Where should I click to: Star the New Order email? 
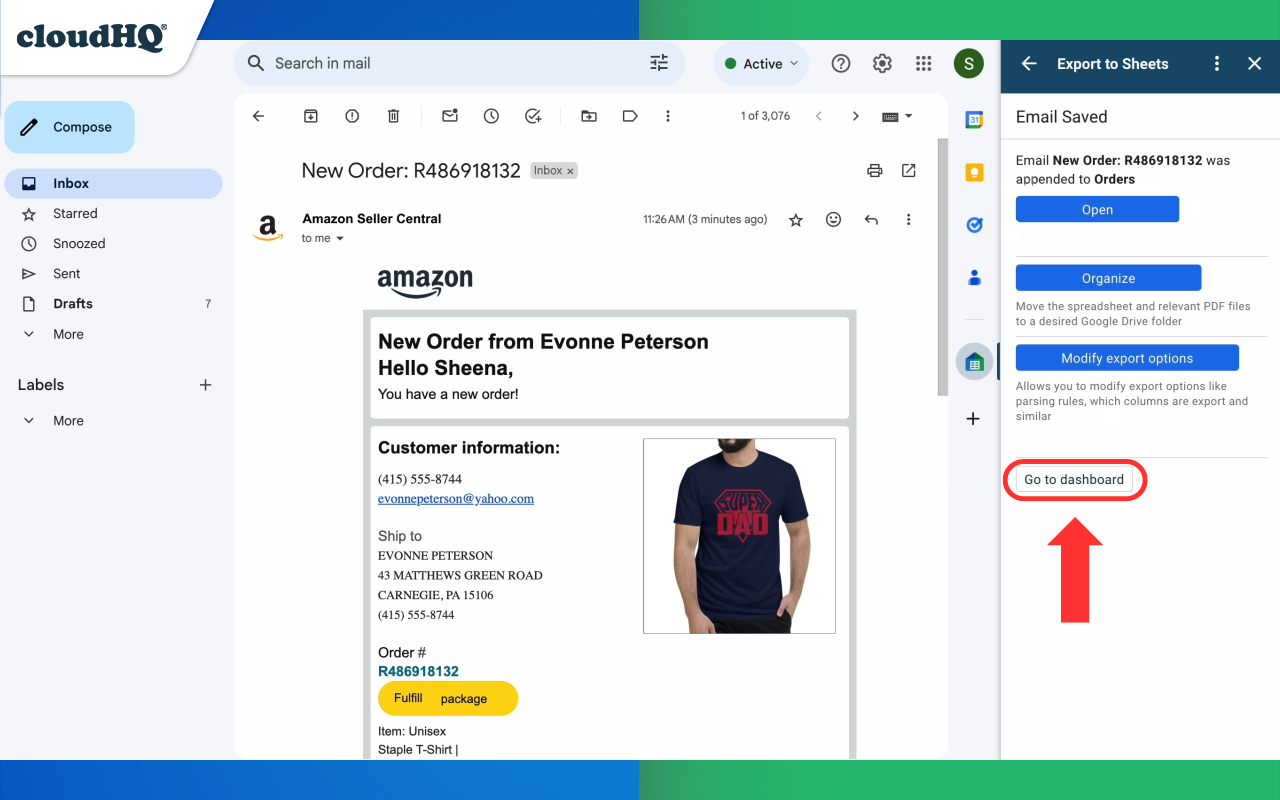795,219
